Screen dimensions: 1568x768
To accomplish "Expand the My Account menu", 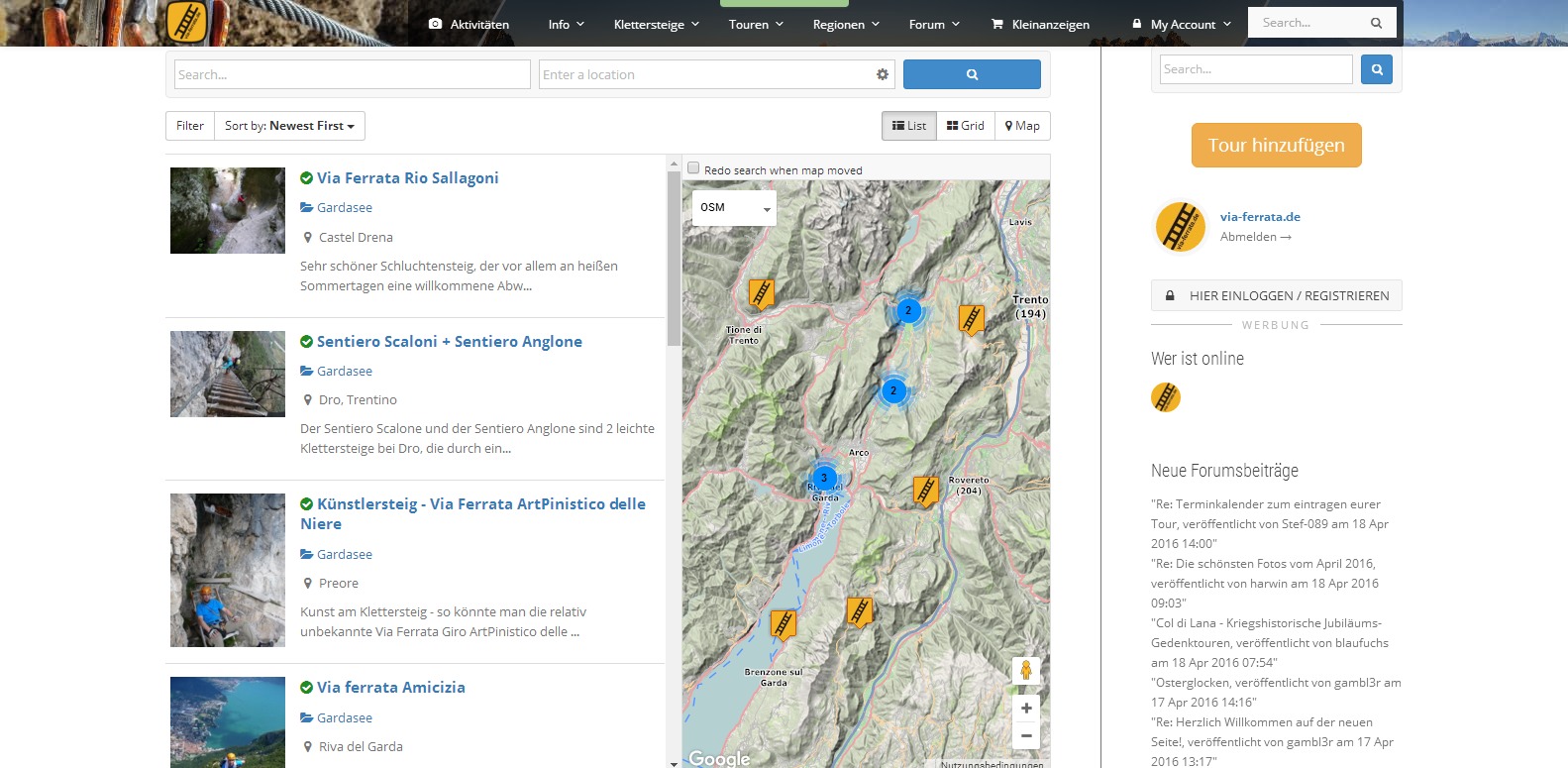I will click(1183, 25).
